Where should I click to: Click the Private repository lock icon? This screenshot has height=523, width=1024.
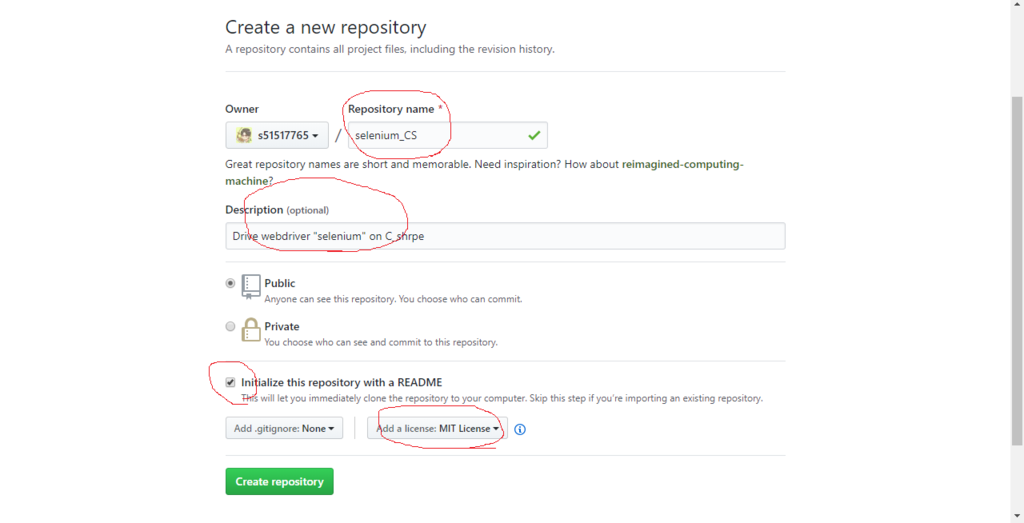click(251, 330)
